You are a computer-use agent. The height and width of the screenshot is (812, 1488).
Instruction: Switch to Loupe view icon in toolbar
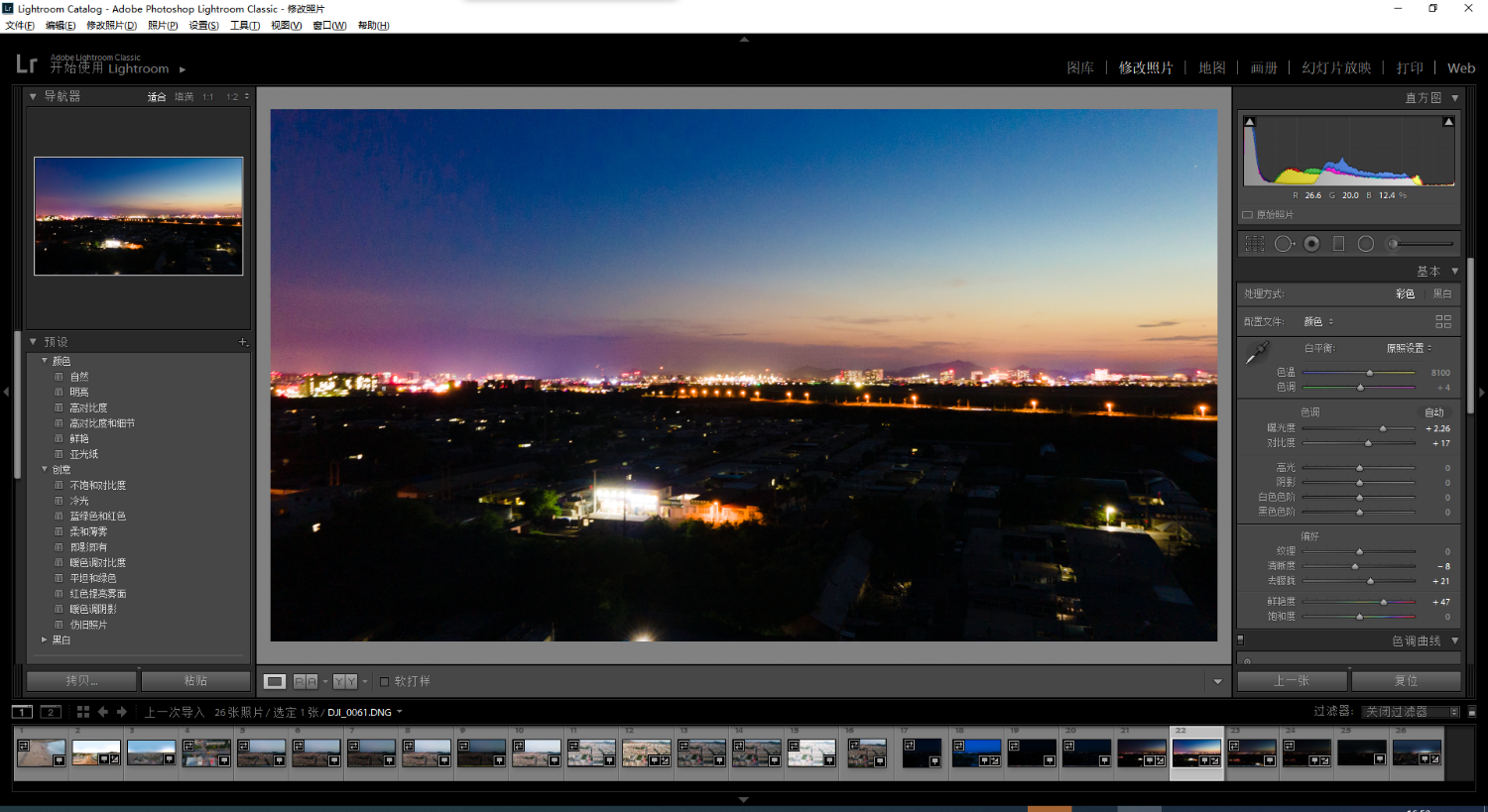coord(275,681)
